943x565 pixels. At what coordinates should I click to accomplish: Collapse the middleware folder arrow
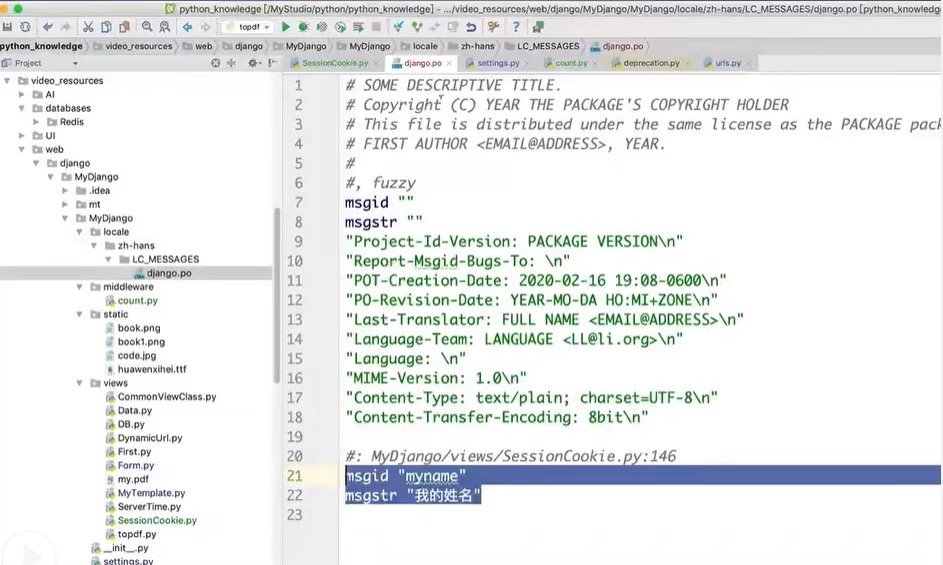(x=79, y=287)
